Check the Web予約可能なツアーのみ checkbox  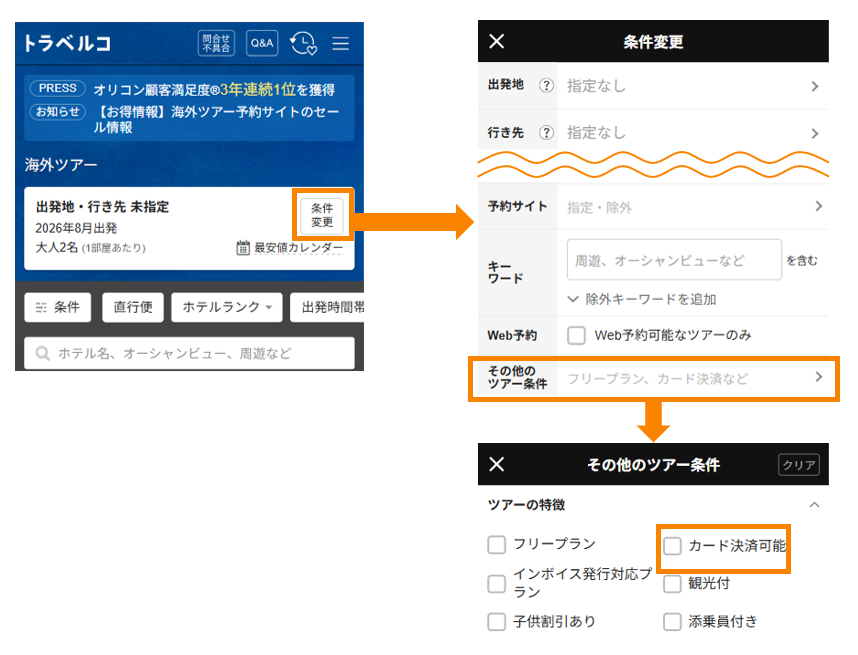tap(576, 335)
